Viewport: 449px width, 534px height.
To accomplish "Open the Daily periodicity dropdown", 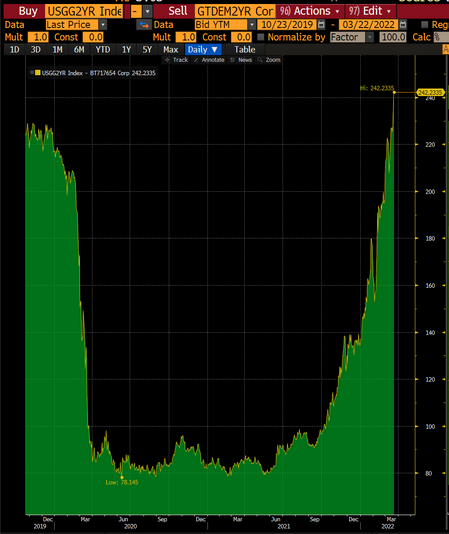I will pyautogui.click(x=203, y=50).
